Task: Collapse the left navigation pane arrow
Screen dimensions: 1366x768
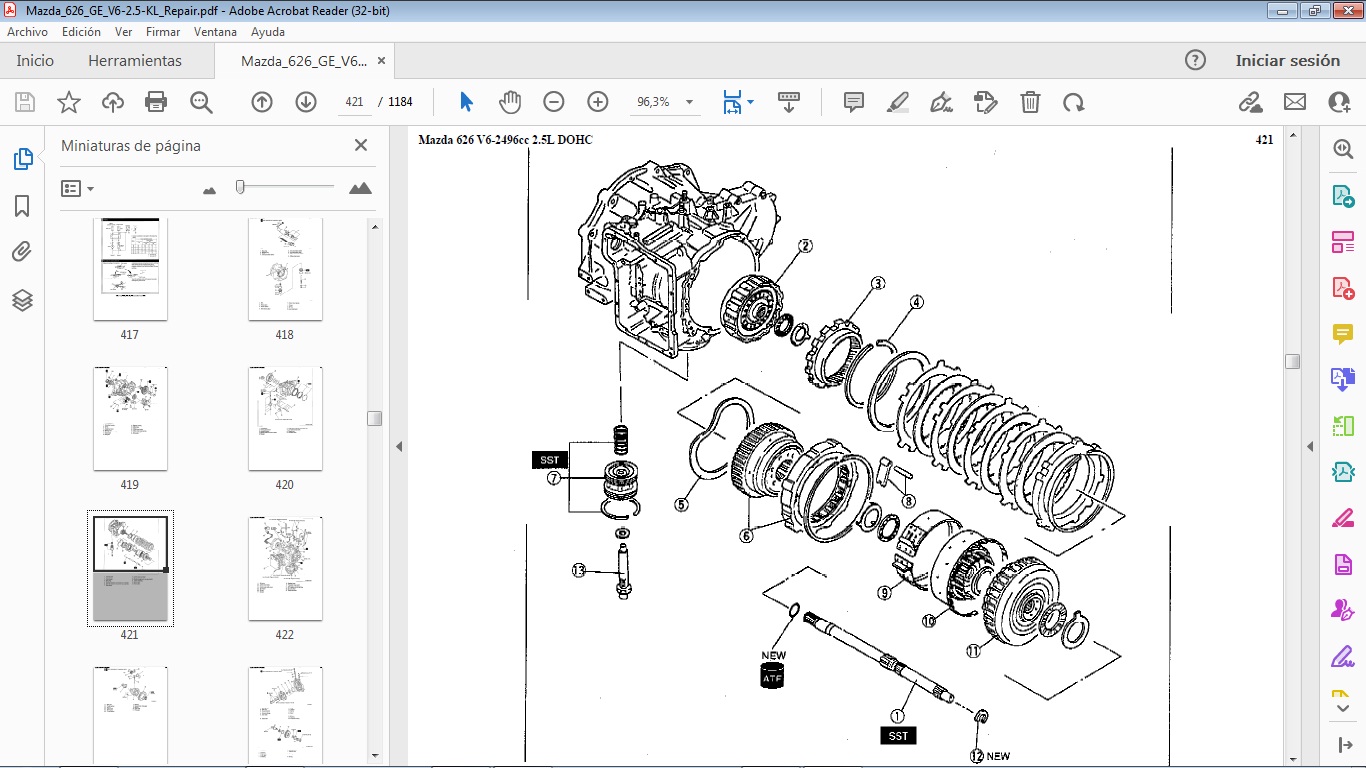Action: 399,446
